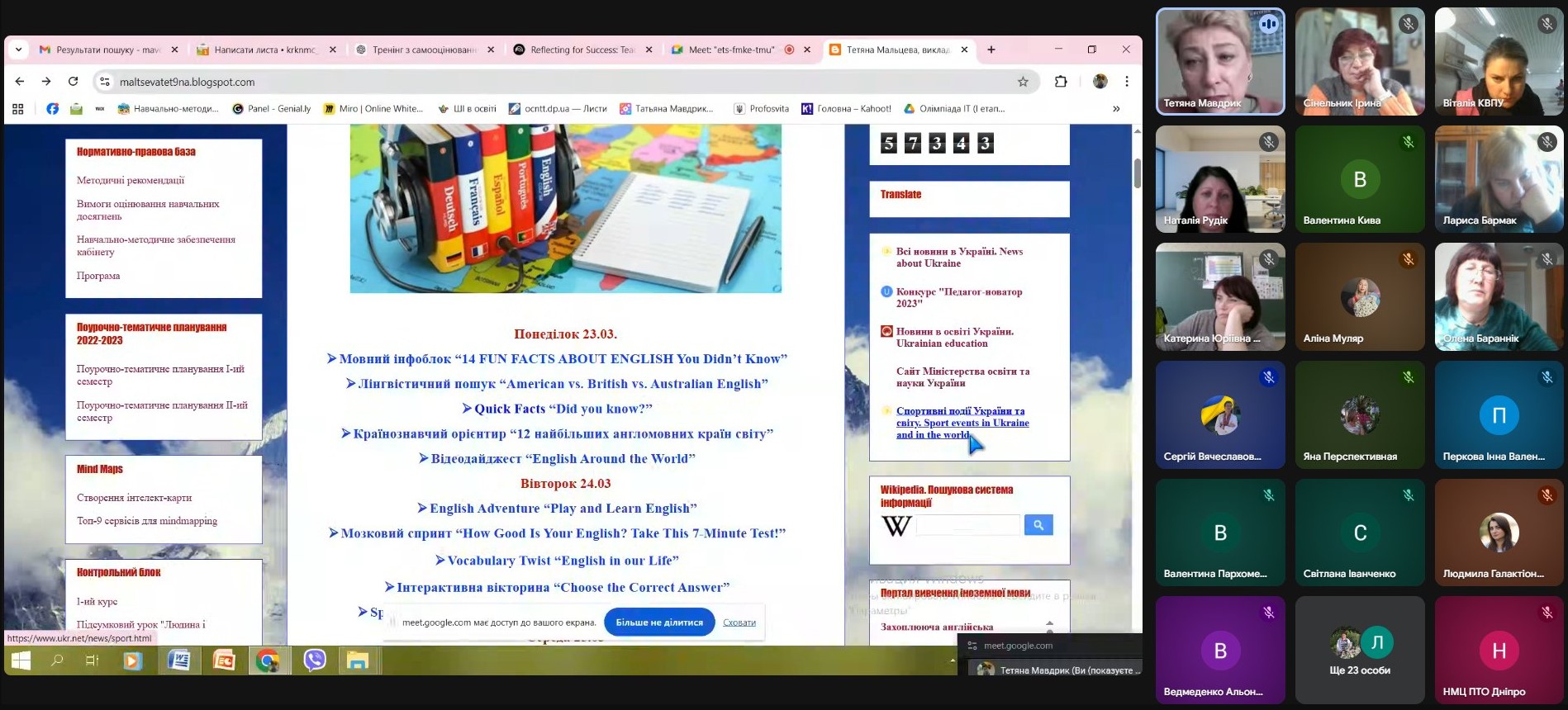This screenshot has height=710, width=1568.
Task: Launch the media player taskbar icon
Action: coord(132,660)
